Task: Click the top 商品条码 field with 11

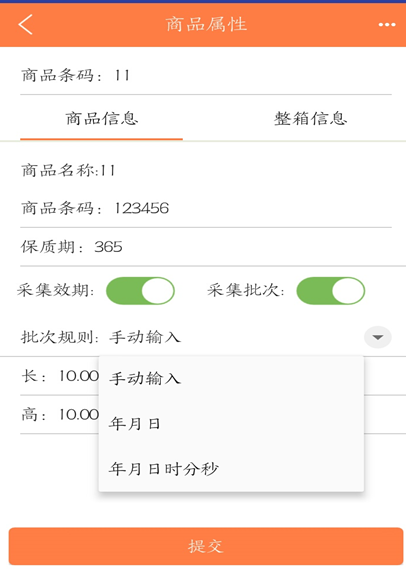Action: (x=206, y=76)
